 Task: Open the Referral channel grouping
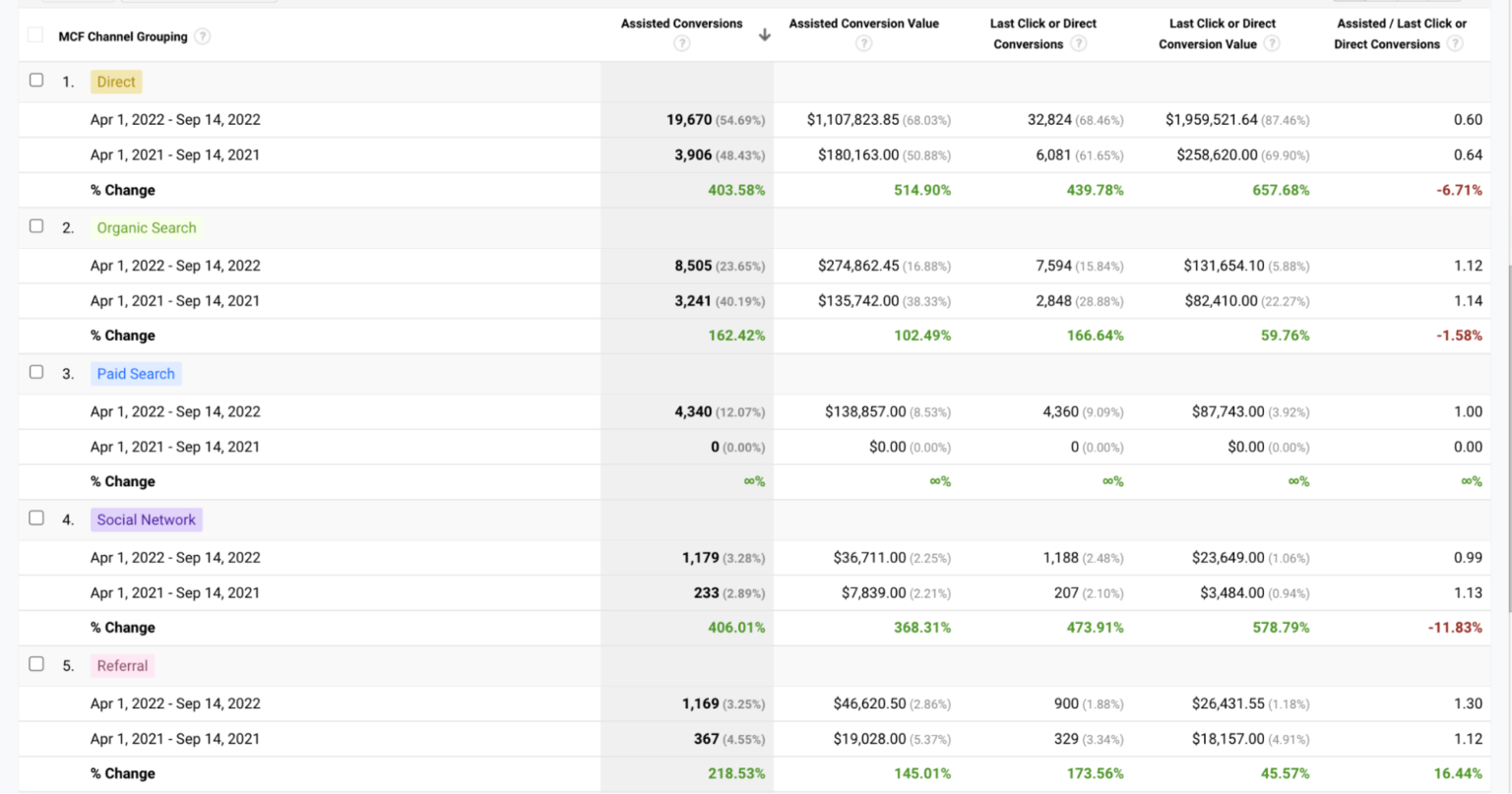122,666
